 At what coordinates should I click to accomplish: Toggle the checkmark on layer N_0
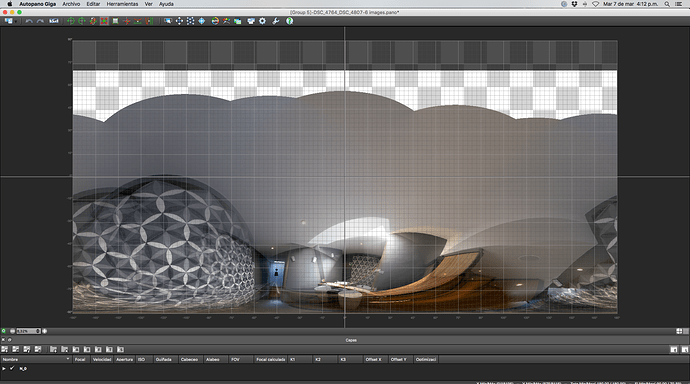click(12, 368)
